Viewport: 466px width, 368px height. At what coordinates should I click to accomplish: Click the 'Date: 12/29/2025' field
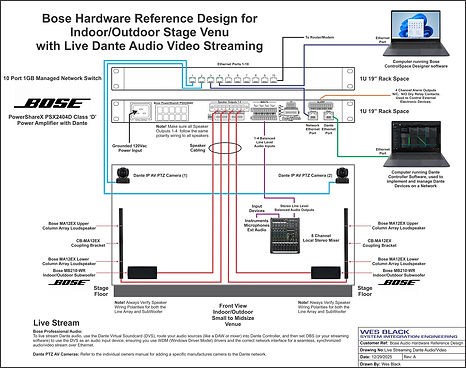point(381,357)
